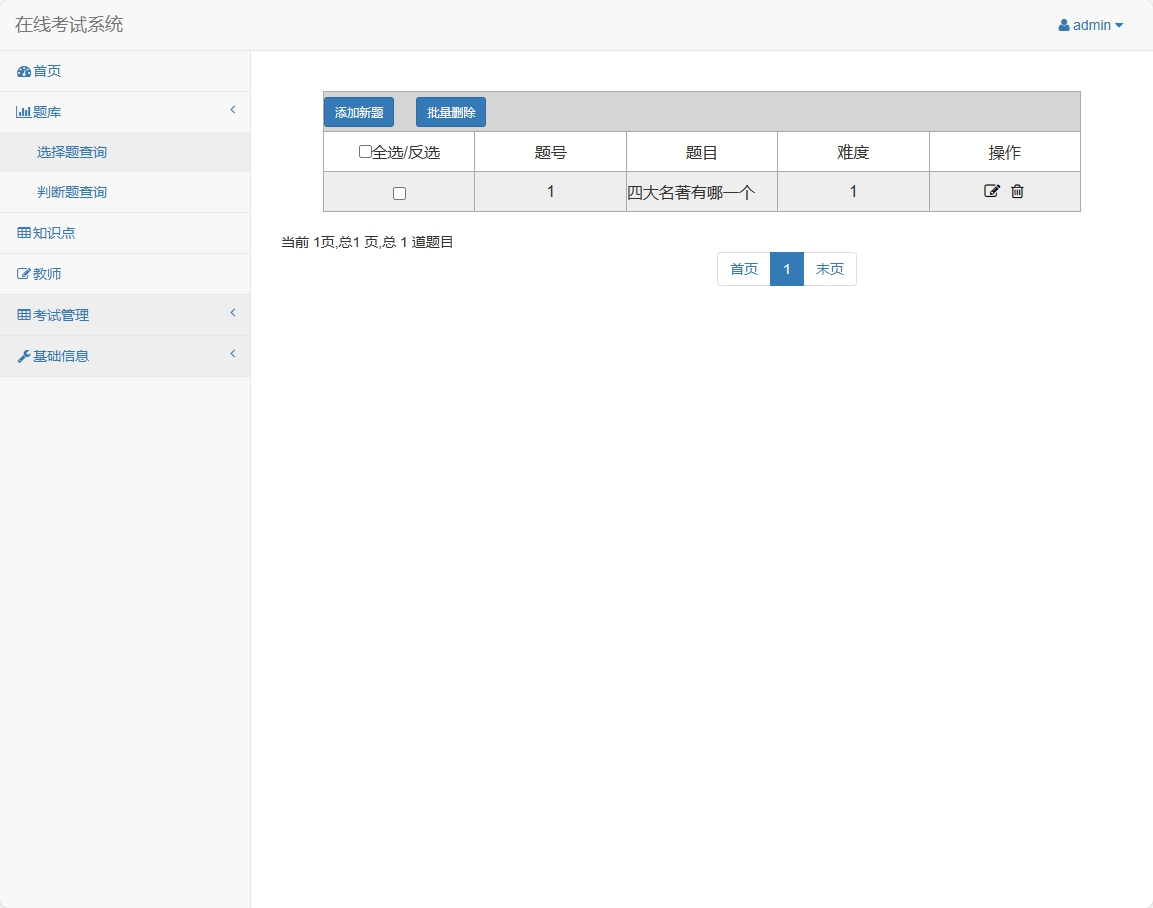The height and width of the screenshot is (908, 1153).
Task: Go to 首页 in pagination
Action: [743, 269]
